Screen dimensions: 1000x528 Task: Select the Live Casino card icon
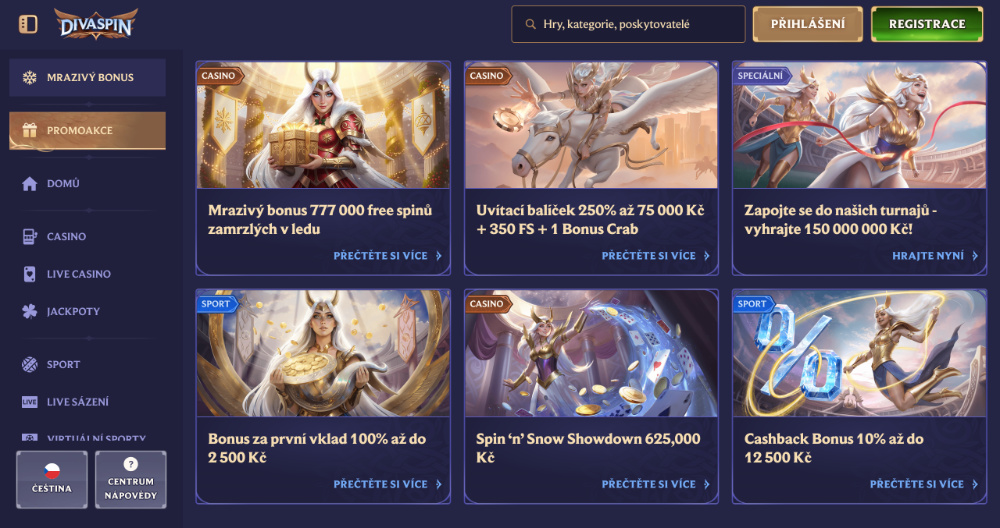(29, 274)
